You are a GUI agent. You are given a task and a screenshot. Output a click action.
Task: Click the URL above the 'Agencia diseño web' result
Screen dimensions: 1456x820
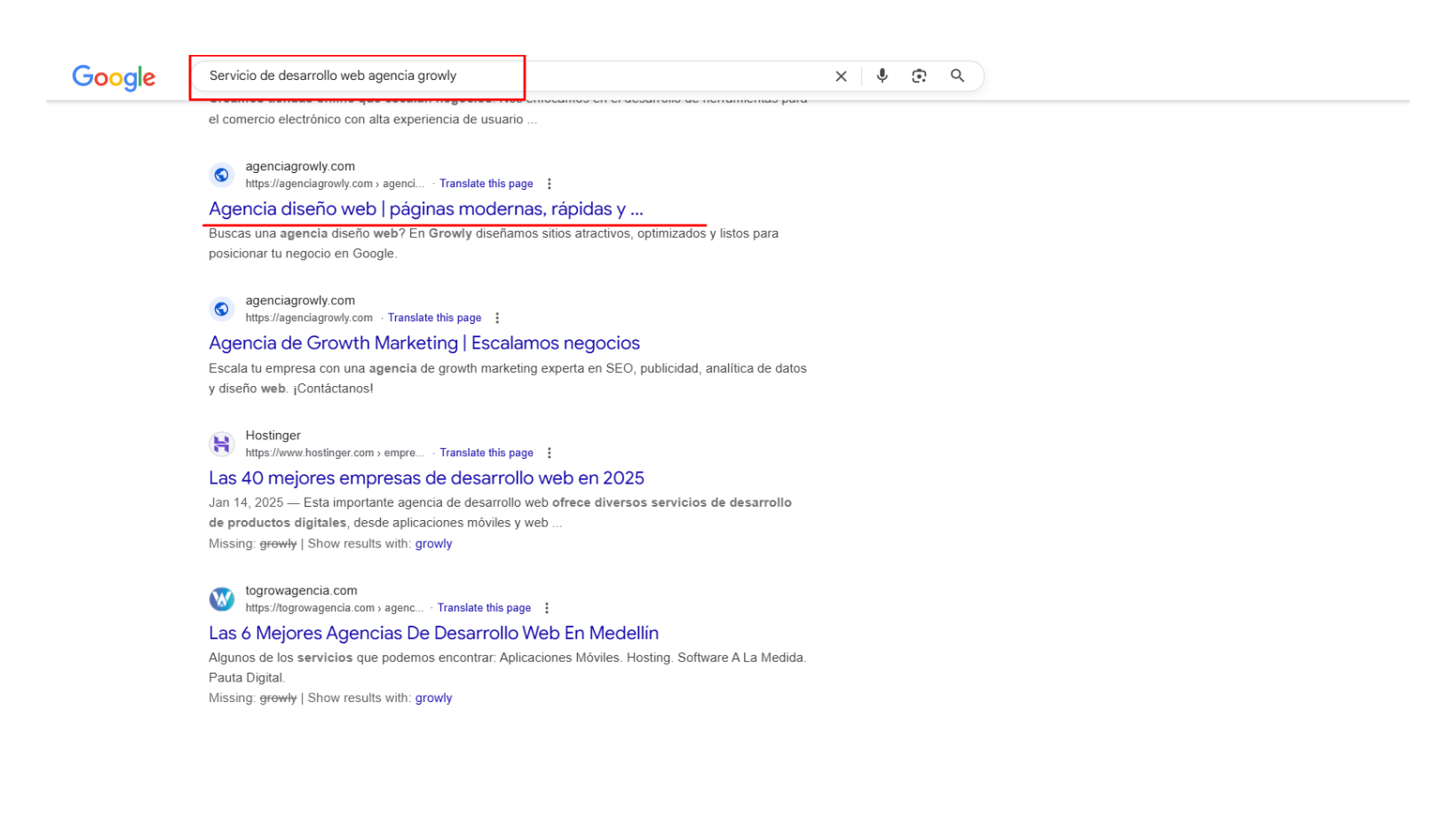(335, 184)
